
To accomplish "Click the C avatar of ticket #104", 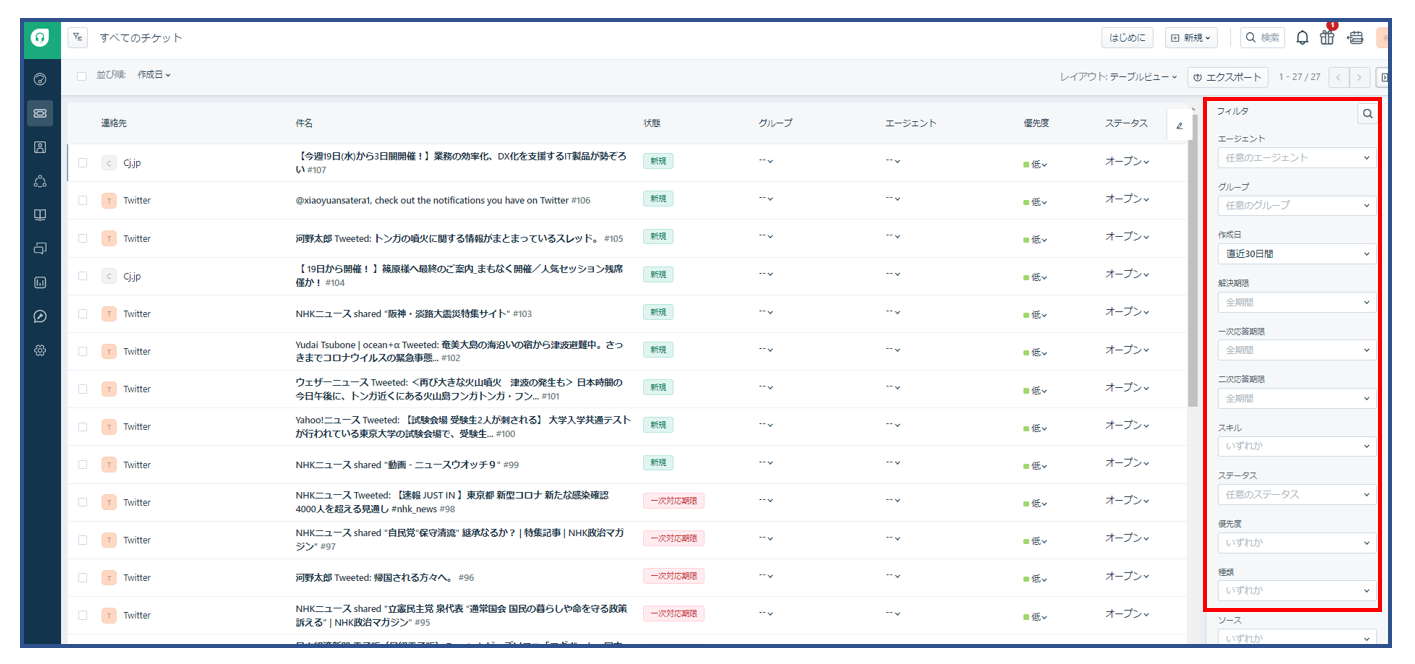I will 109,276.
